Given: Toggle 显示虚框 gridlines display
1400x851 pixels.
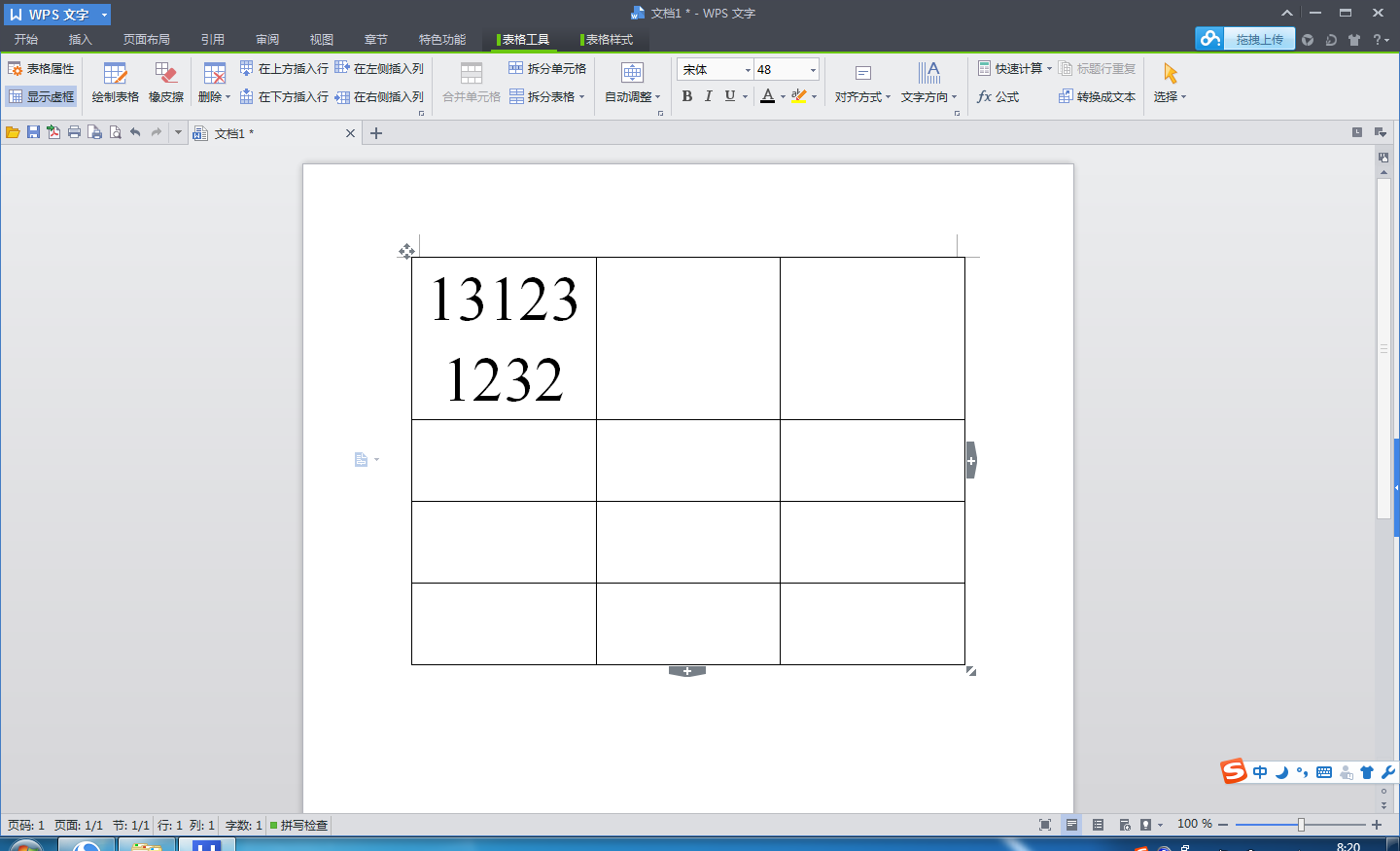Looking at the screenshot, I should (41, 97).
